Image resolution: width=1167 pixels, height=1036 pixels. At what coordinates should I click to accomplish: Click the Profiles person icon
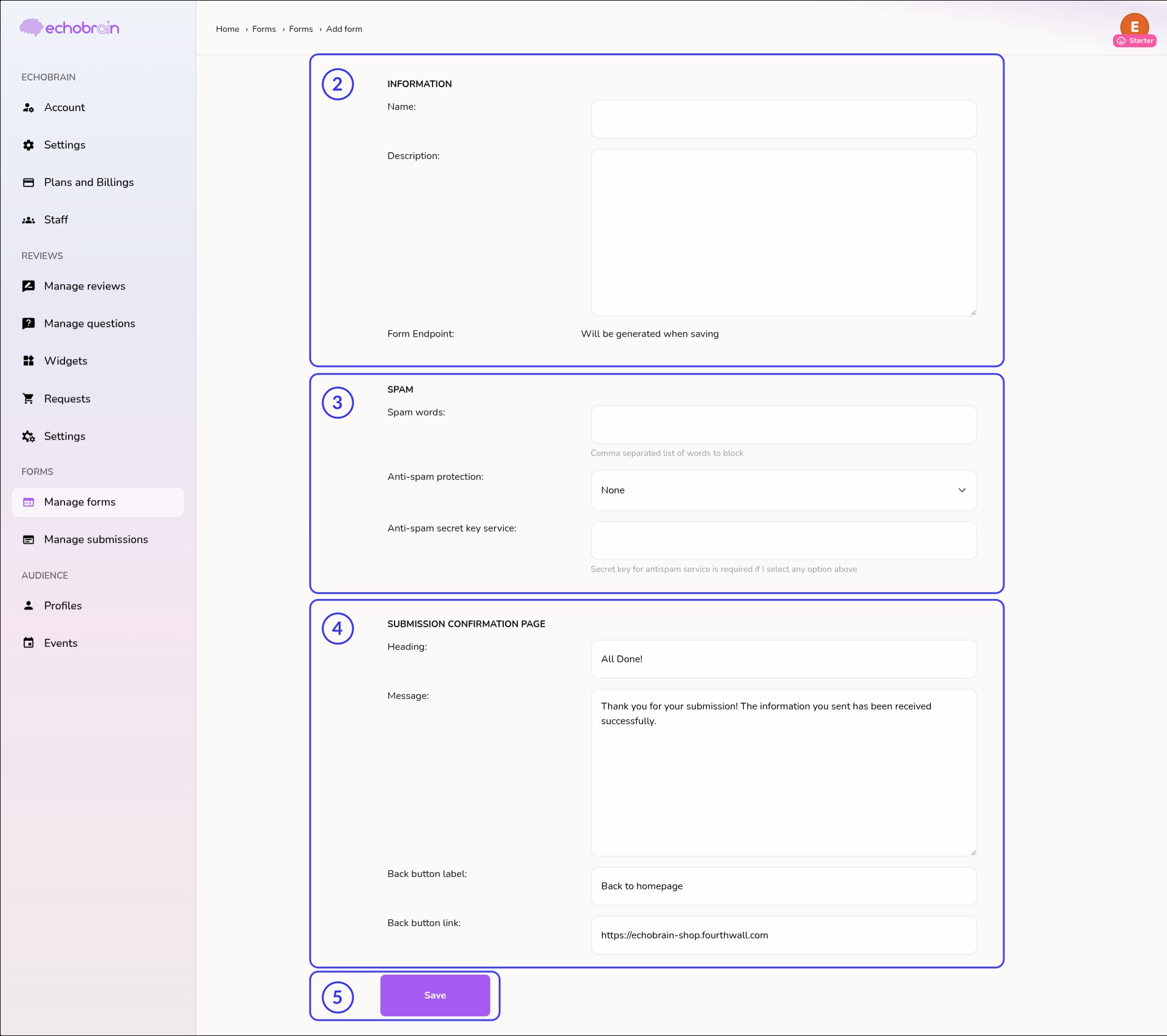28,606
